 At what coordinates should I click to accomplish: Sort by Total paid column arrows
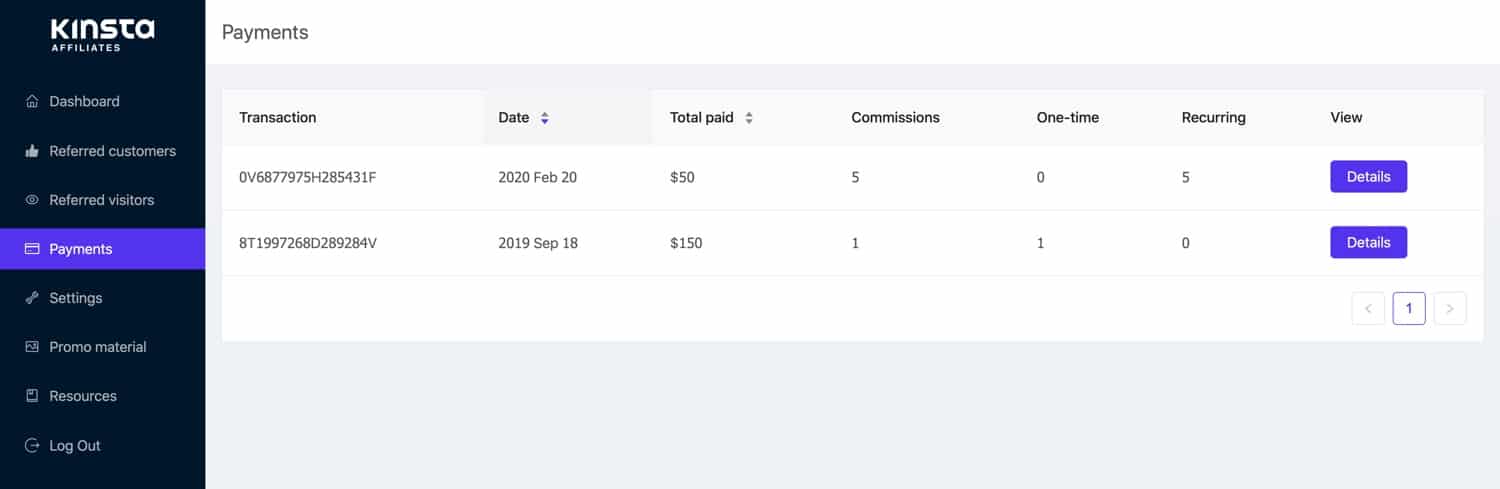click(749, 118)
